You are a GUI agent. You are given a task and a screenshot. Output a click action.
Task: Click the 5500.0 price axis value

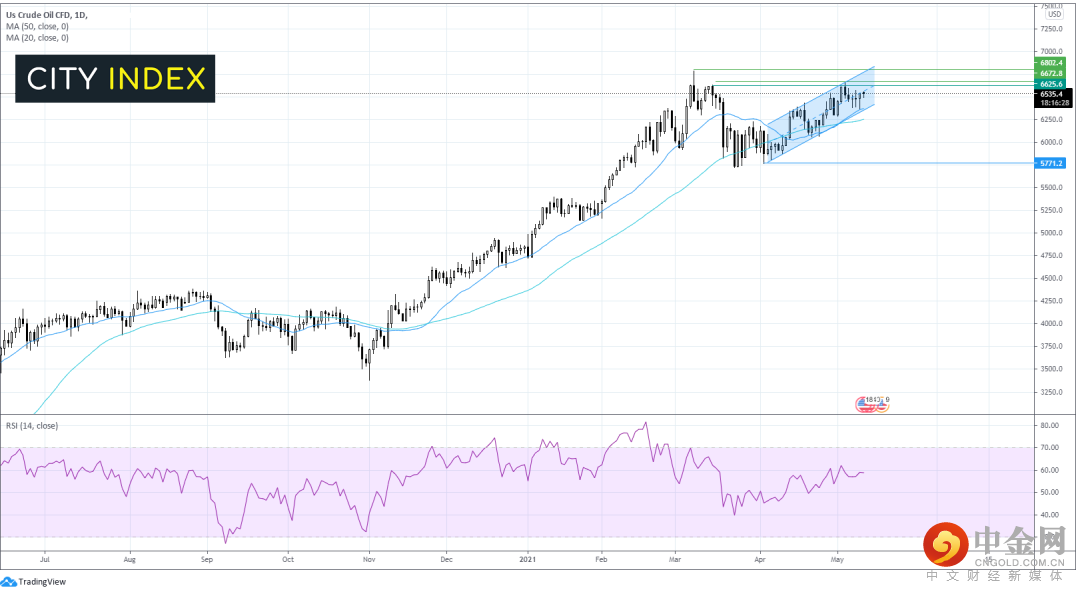coord(1052,187)
